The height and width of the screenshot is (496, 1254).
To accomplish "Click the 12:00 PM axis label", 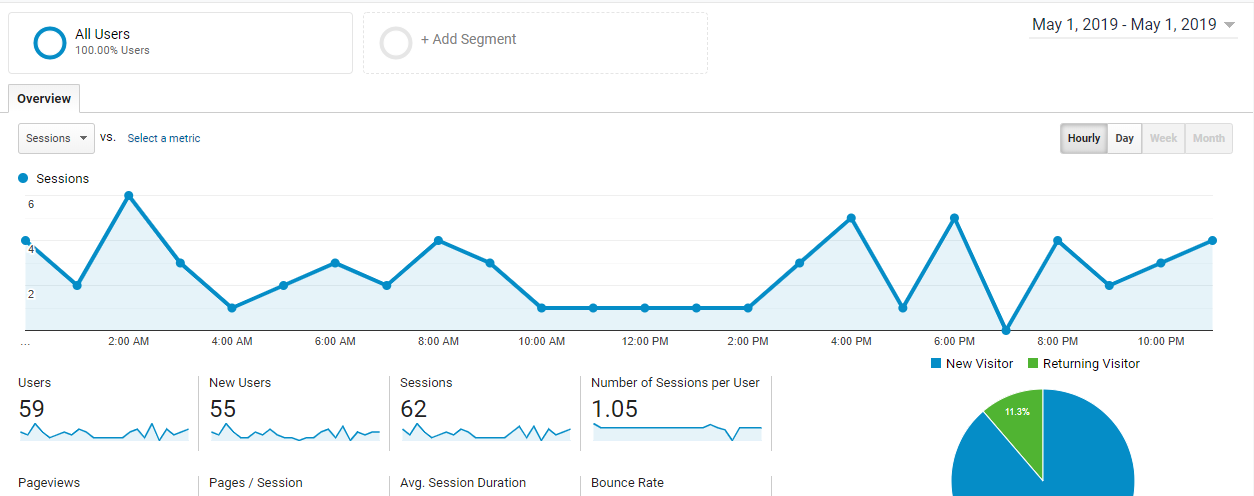I will click(645, 342).
